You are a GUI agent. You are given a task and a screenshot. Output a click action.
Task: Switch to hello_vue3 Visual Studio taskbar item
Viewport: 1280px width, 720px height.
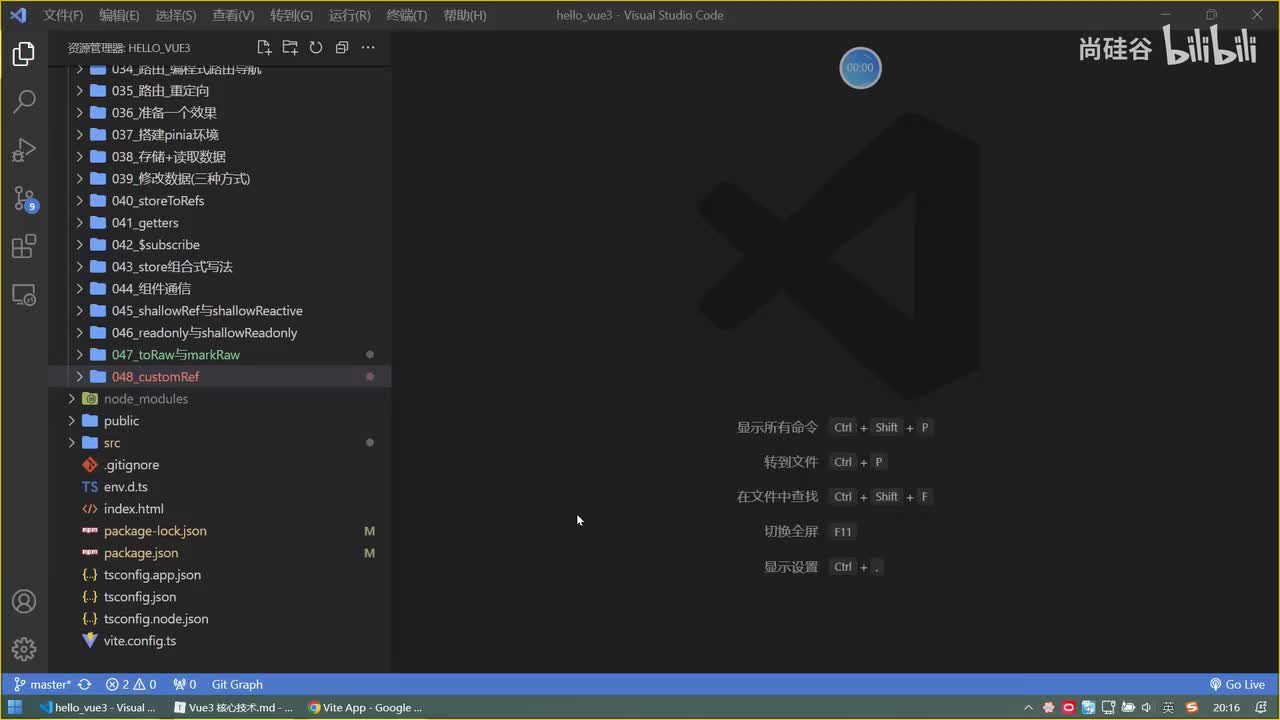[98, 707]
